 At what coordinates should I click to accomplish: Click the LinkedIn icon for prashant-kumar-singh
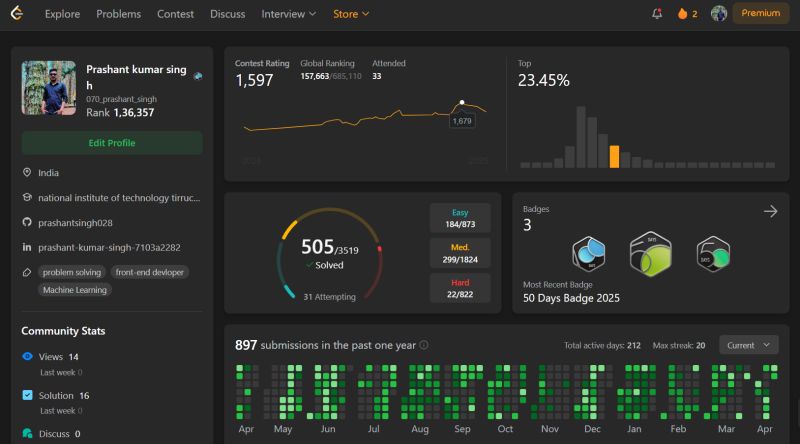27,247
